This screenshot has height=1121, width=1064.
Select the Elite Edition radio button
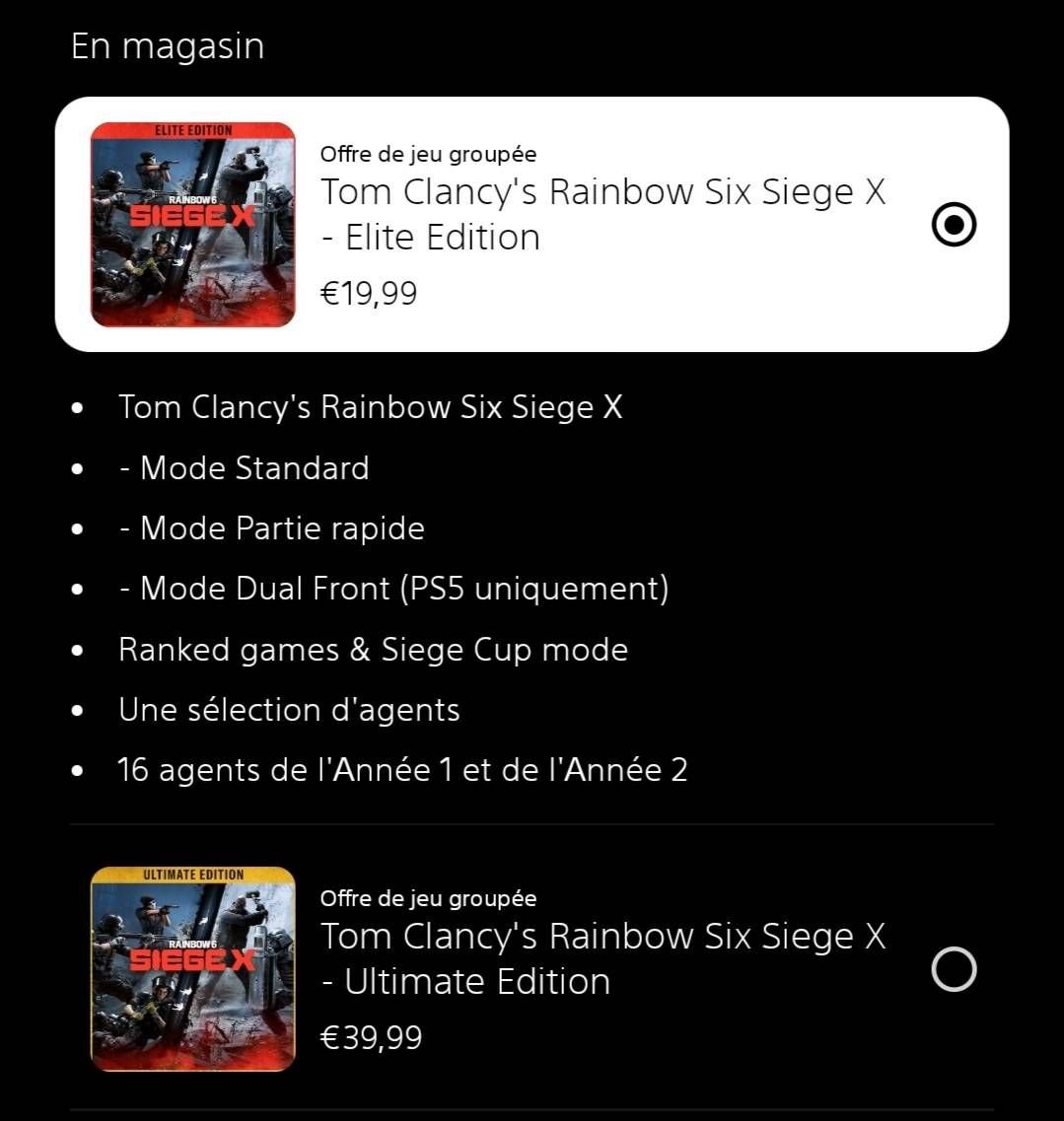pos(954,225)
